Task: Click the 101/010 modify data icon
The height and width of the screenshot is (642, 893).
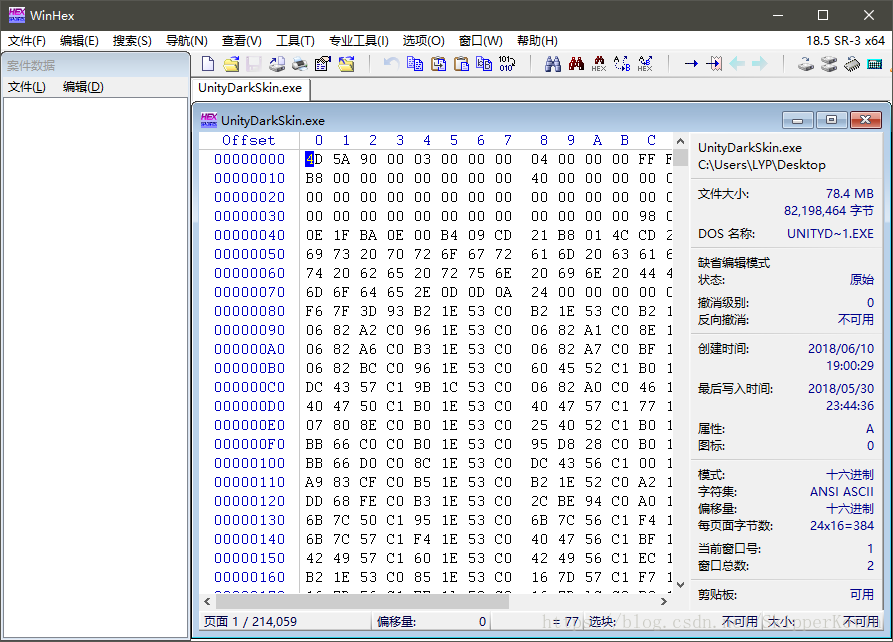Action: pos(507,63)
